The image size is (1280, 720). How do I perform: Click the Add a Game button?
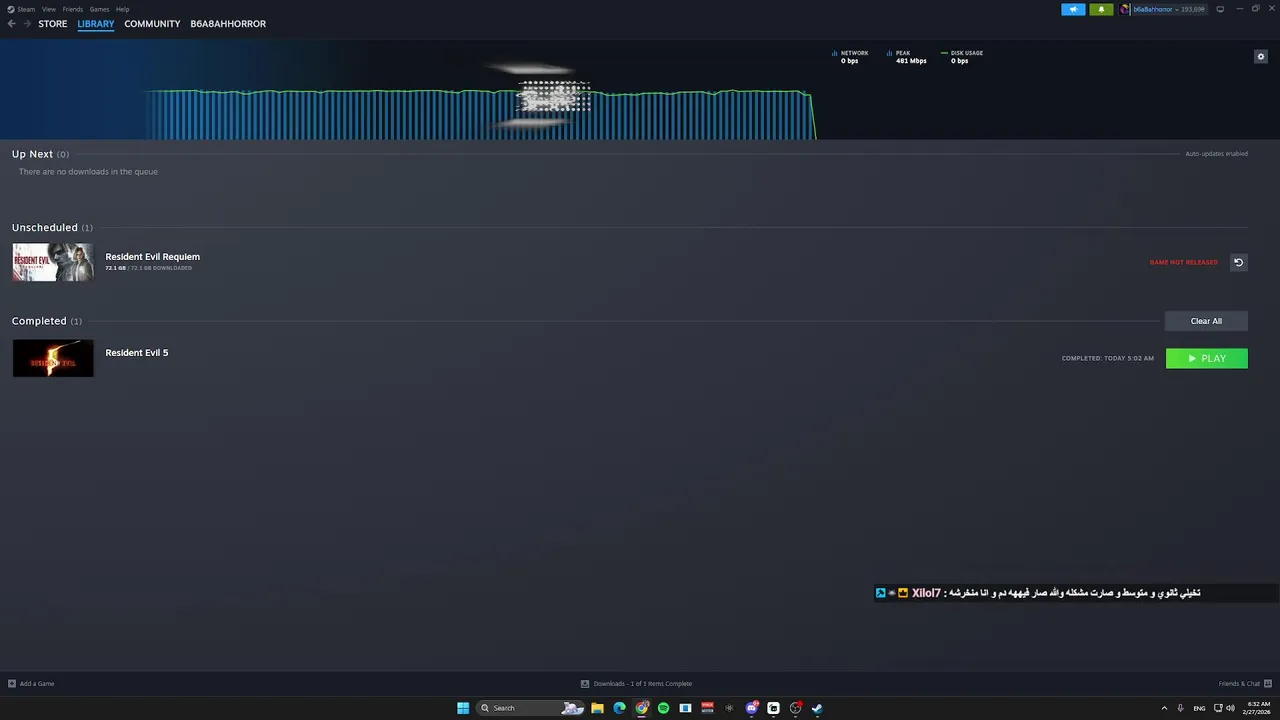point(31,684)
